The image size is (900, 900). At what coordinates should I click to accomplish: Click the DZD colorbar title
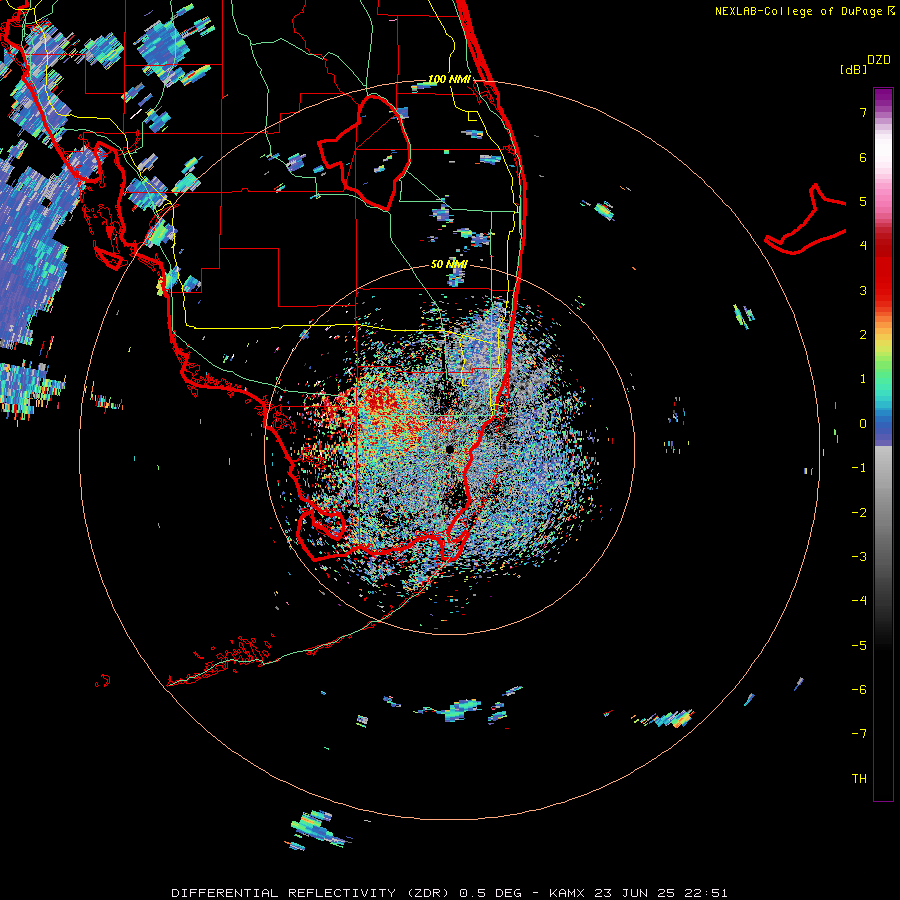tap(879, 60)
